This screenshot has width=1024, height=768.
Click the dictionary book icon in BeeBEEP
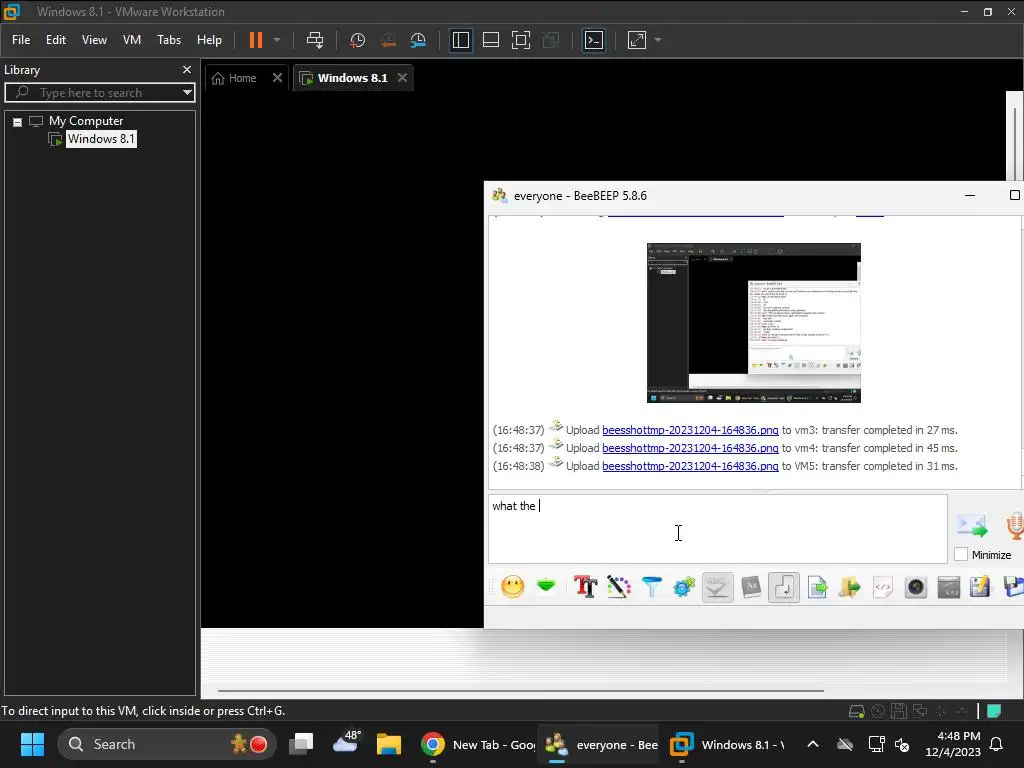751,586
